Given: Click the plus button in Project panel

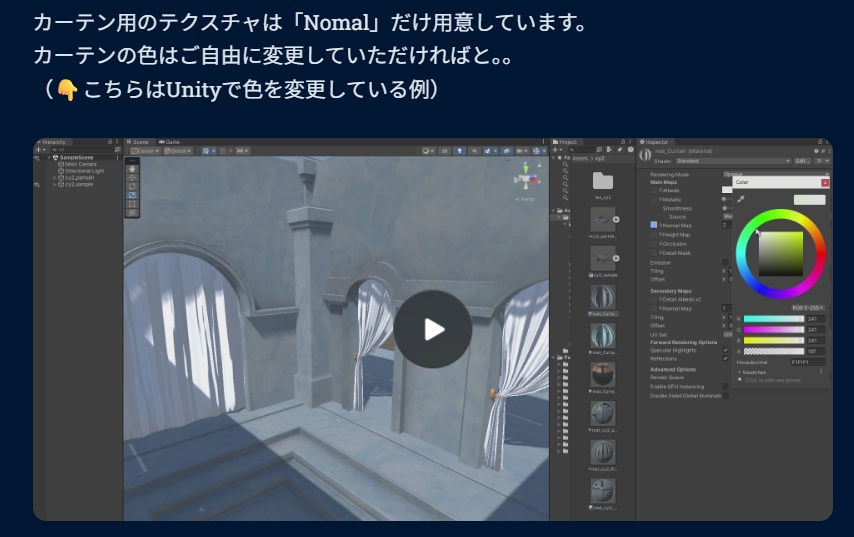Looking at the screenshot, I should click(556, 149).
